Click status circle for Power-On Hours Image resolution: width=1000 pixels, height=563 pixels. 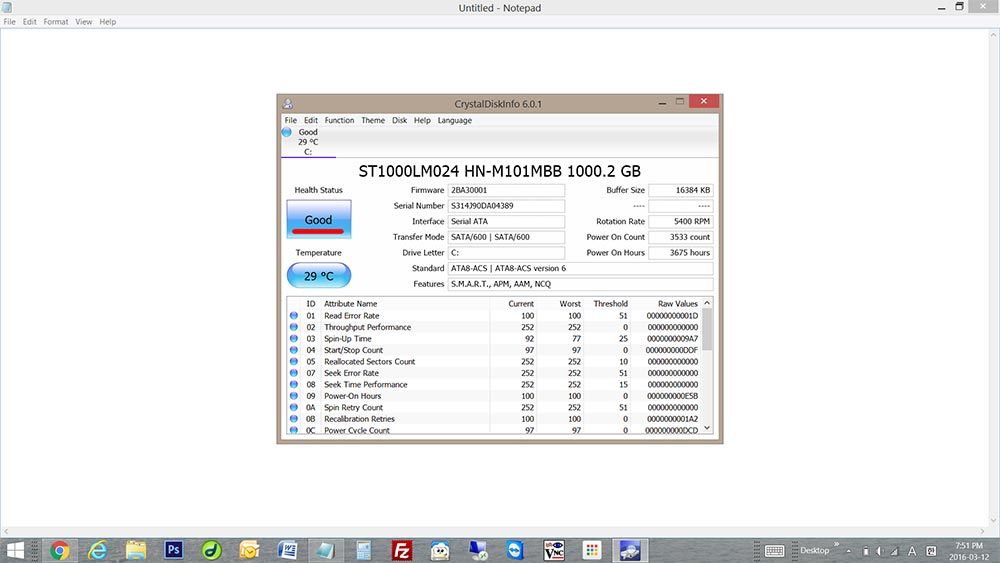tap(294, 396)
